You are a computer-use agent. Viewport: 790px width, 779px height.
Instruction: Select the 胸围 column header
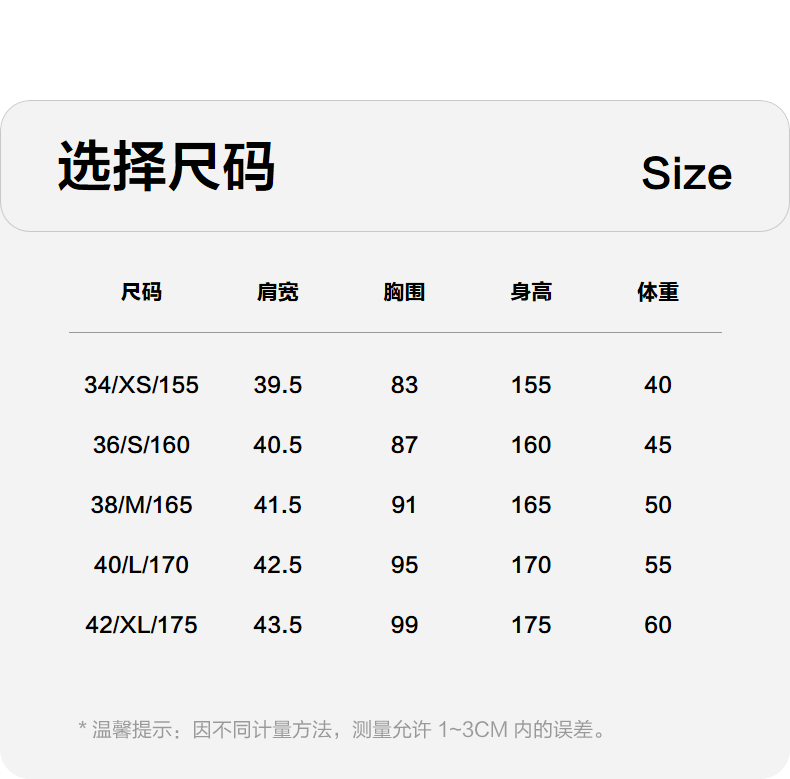pyautogui.click(x=404, y=292)
